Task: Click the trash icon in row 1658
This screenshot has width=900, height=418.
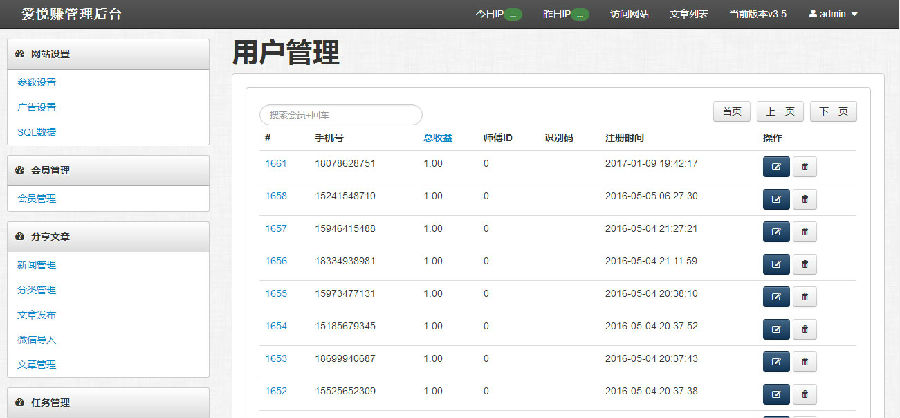Action: click(804, 199)
